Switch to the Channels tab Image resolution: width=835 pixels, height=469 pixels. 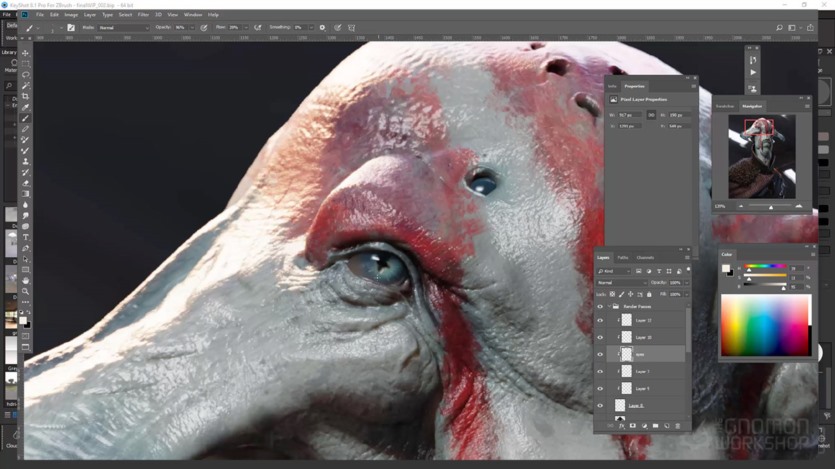(x=645, y=258)
